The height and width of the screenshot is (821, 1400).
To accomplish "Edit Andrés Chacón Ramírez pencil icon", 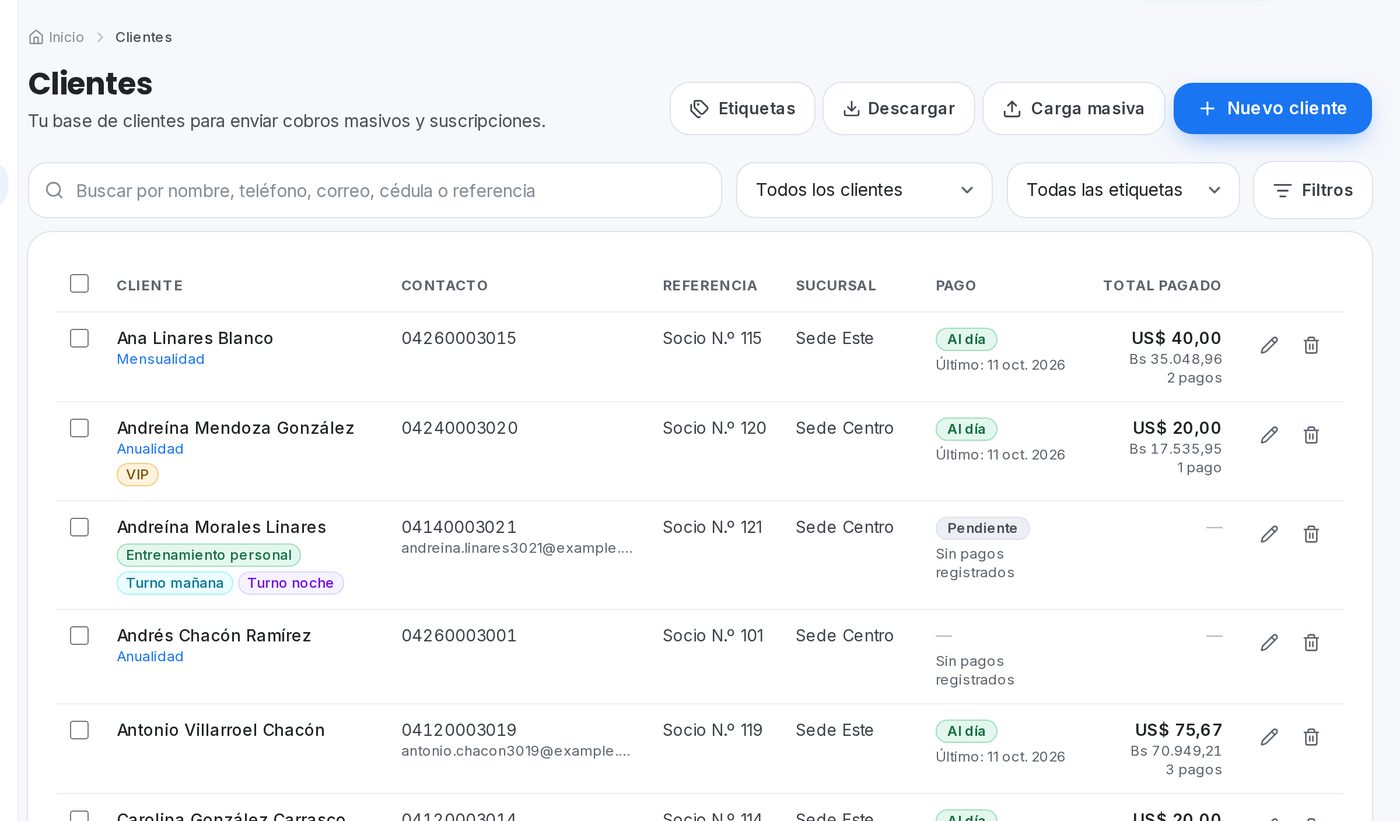I will (1269, 642).
